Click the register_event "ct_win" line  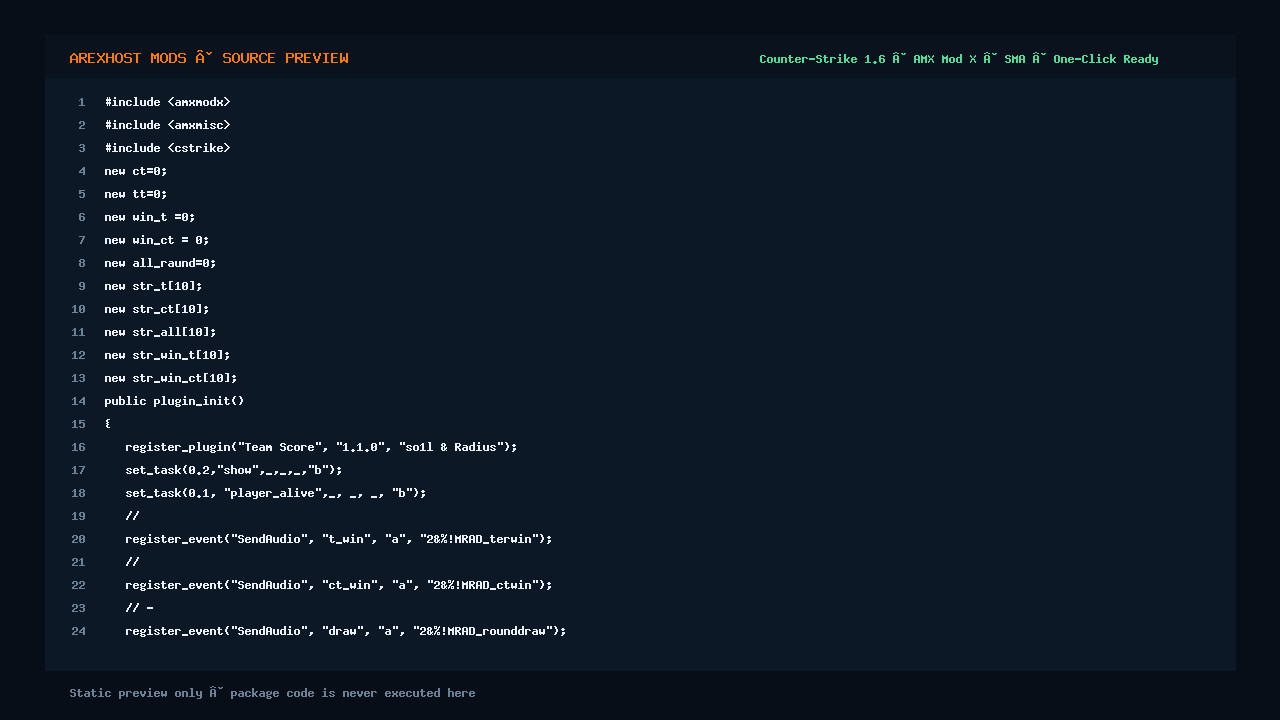tap(339, 585)
